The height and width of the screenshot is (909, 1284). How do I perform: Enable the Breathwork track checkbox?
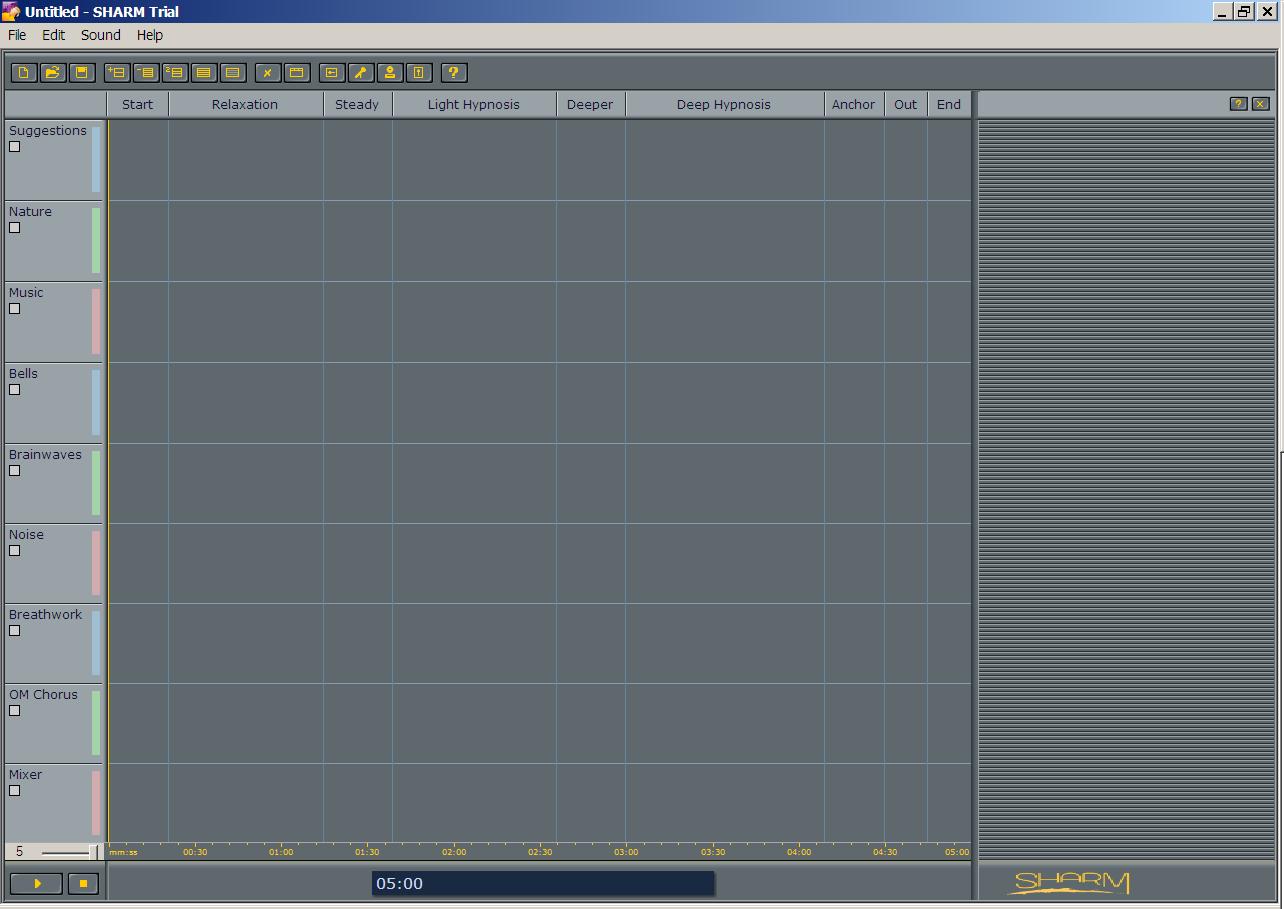point(15,631)
